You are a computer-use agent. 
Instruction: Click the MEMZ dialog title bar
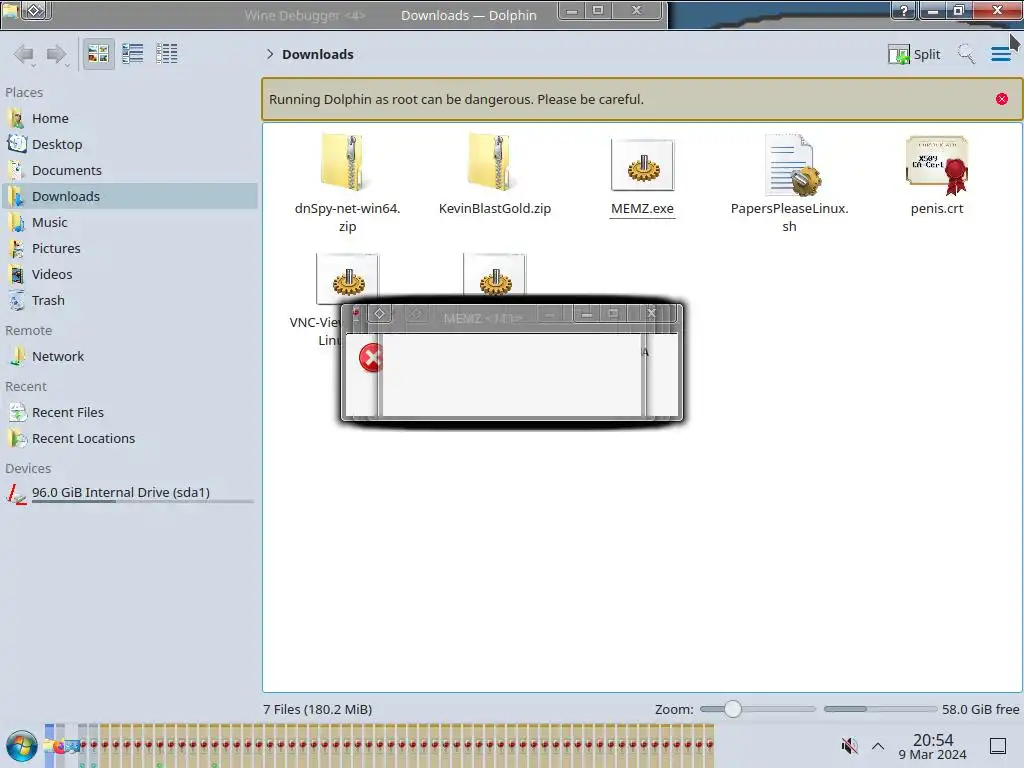(483, 318)
